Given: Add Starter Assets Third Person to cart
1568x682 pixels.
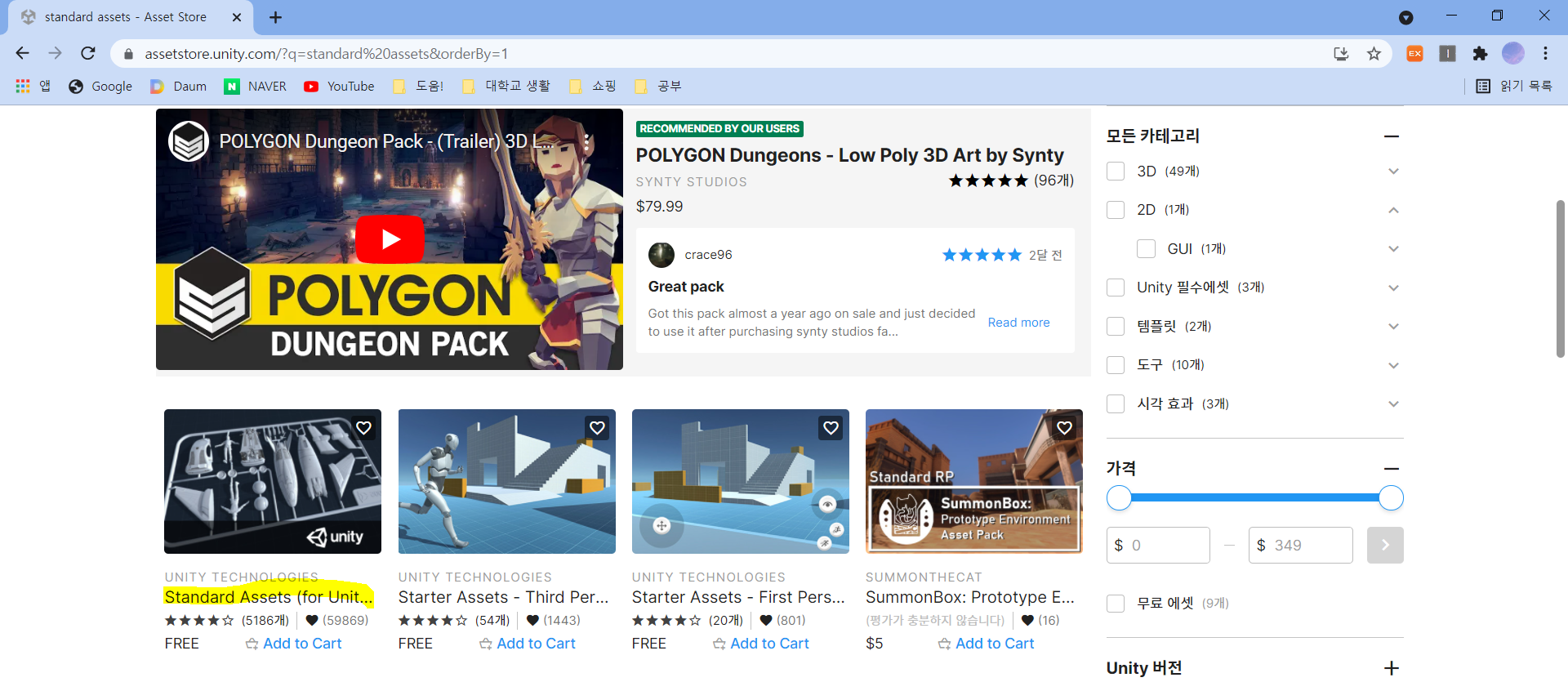Looking at the screenshot, I should tap(527, 644).
